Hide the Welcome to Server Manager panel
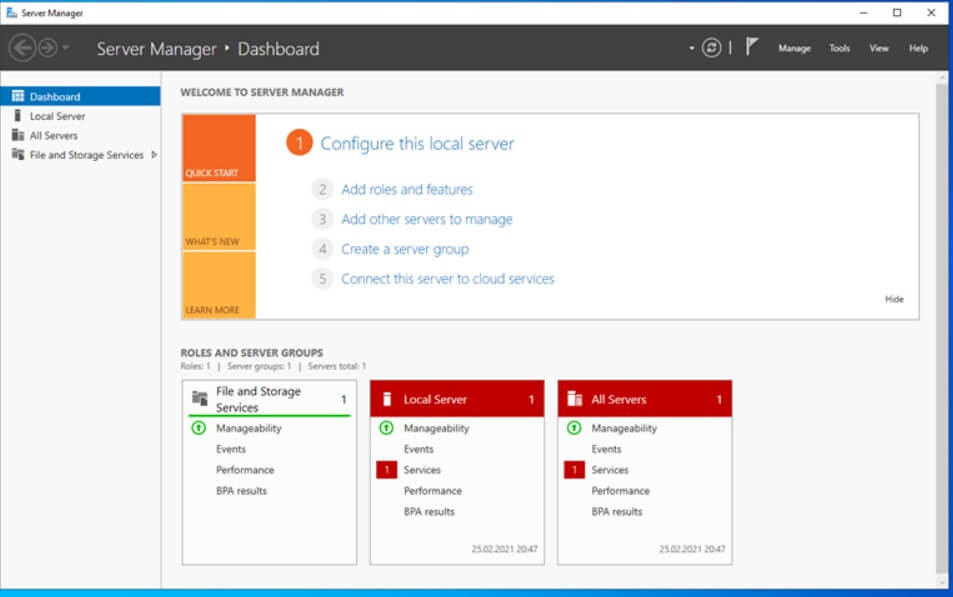953x597 pixels. click(893, 298)
